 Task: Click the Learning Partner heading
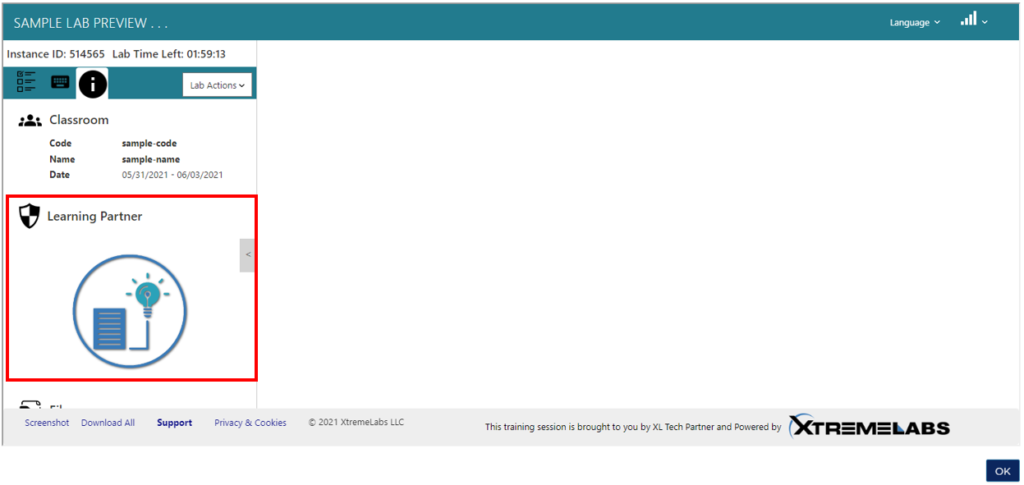94,216
